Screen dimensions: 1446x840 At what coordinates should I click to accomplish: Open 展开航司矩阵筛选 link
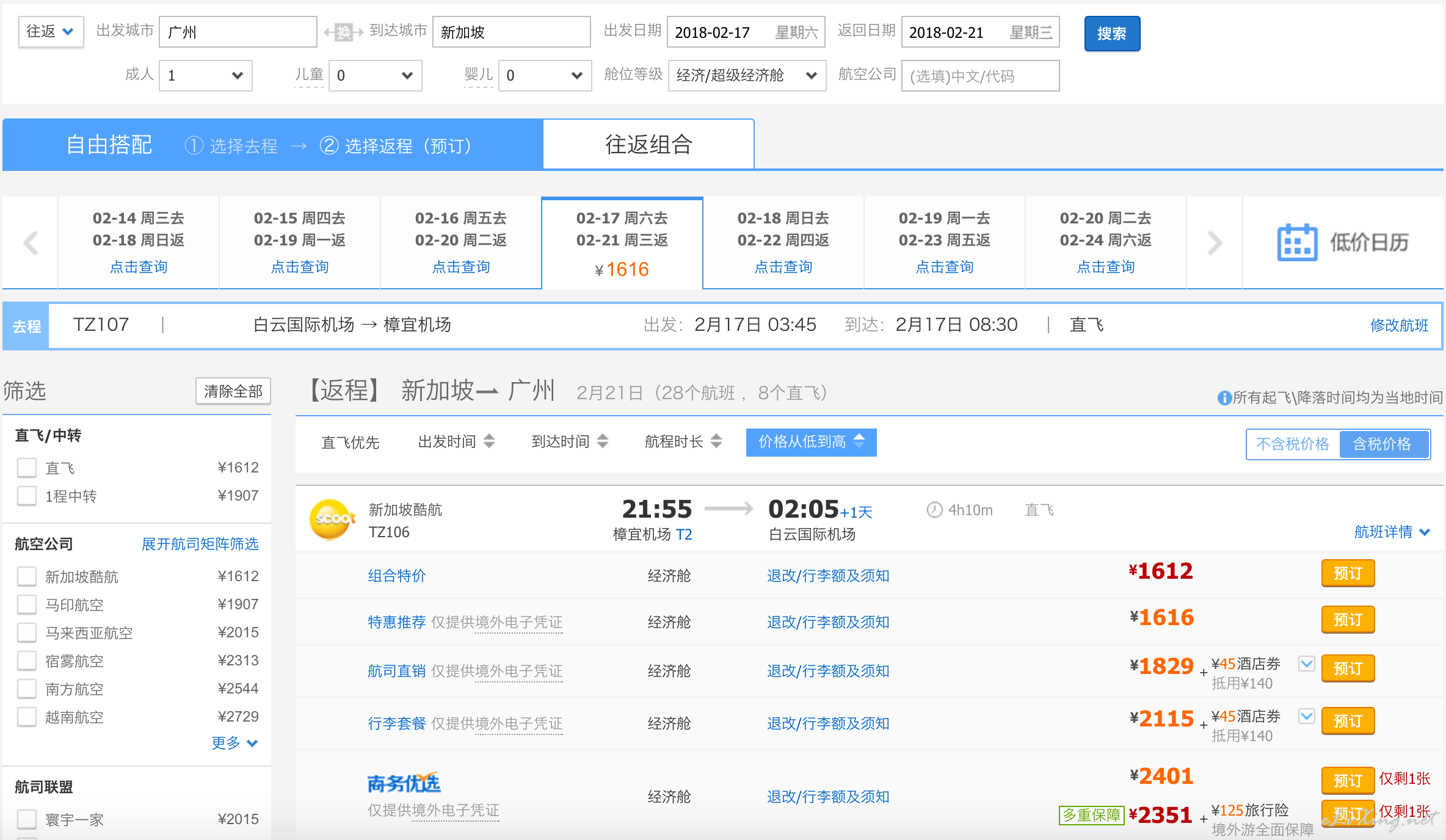(x=200, y=544)
